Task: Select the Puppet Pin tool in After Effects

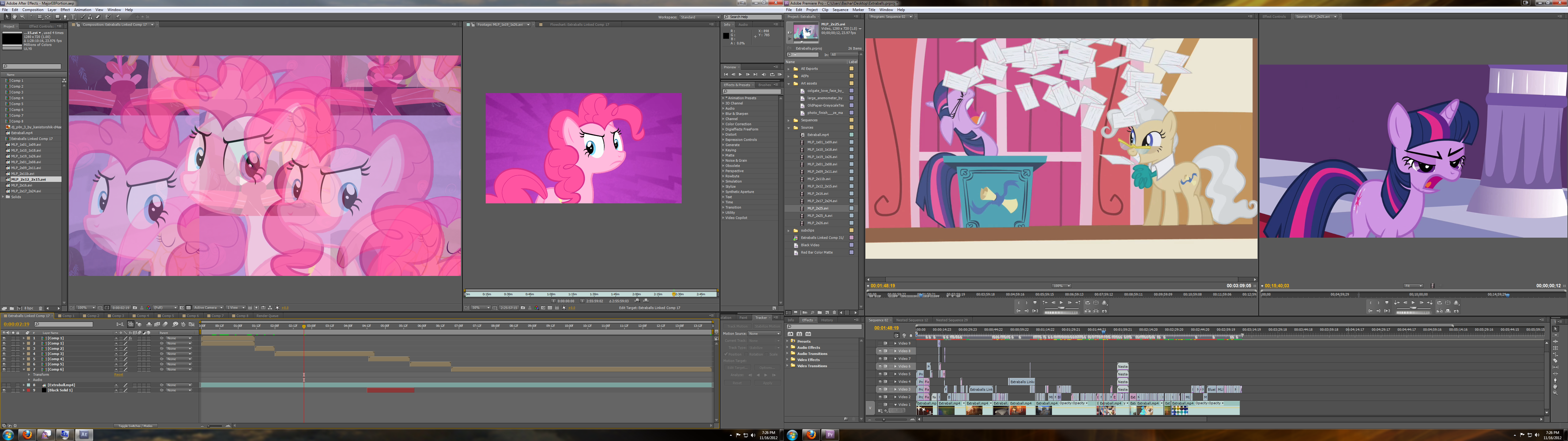Action: pos(118,17)
